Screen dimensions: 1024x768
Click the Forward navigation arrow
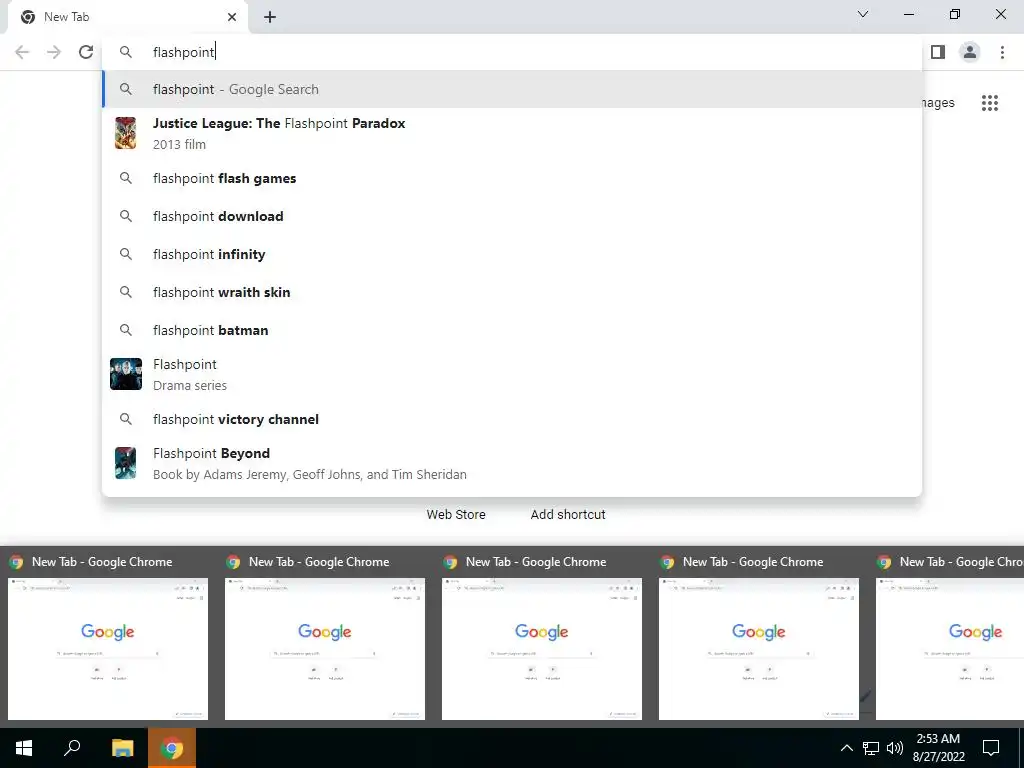[54, 52]
